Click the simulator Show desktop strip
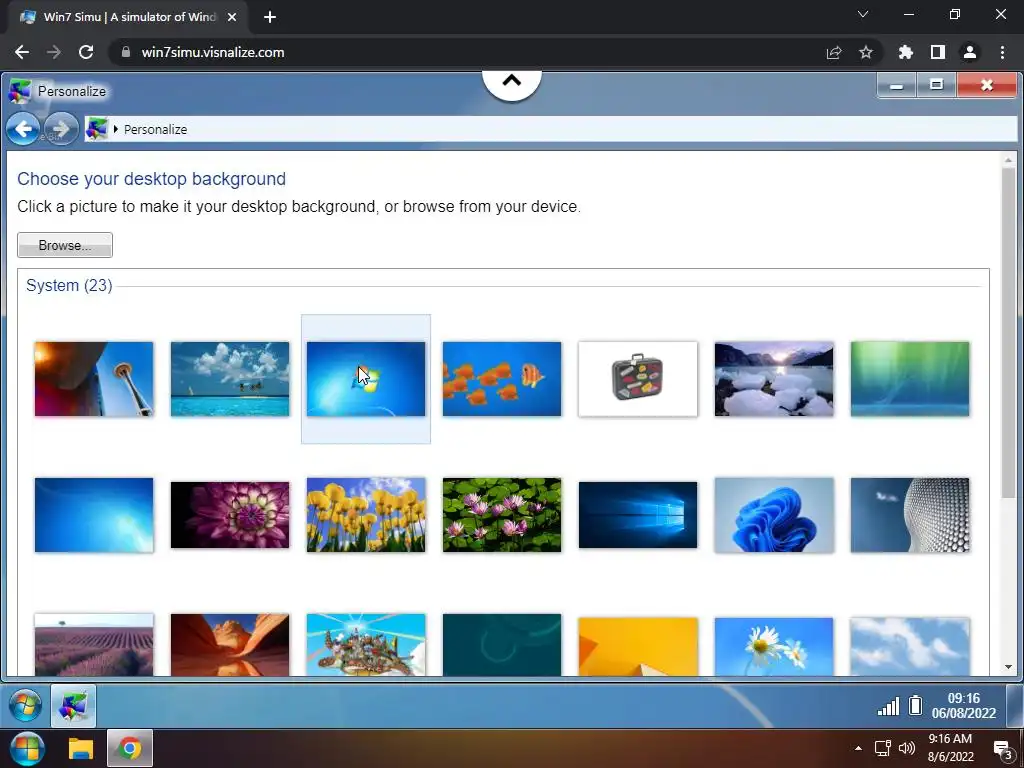1024x768 pixels. [1014, 705]
